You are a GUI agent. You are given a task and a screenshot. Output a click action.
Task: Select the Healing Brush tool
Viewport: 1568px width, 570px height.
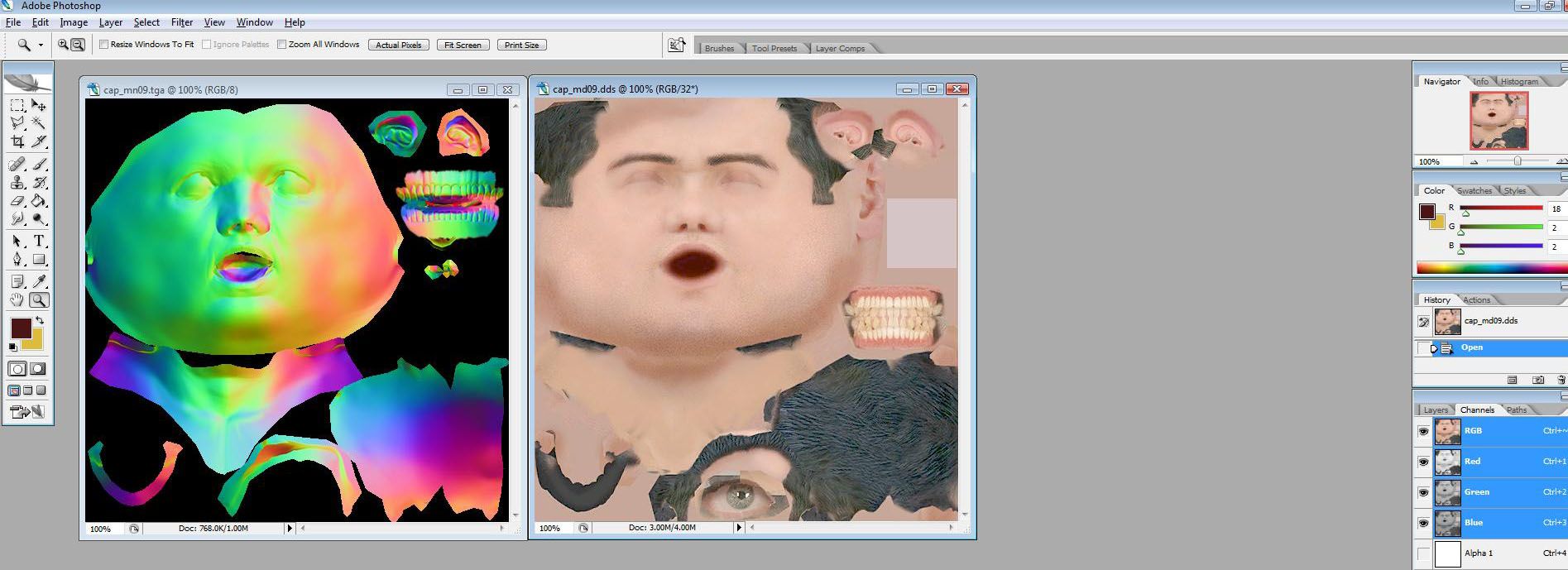(17, 164)
